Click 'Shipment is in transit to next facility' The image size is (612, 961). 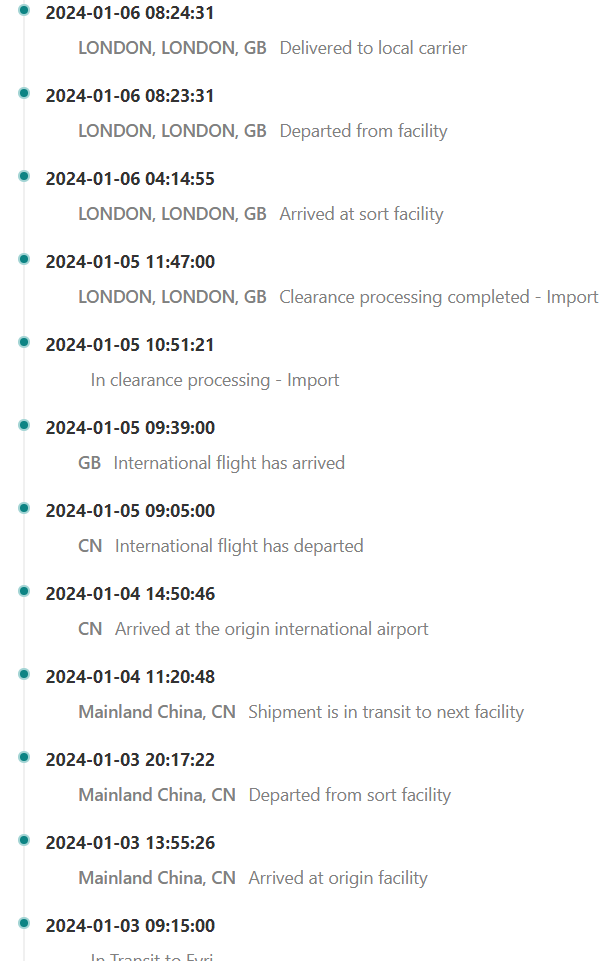click(x=386, y=712)
